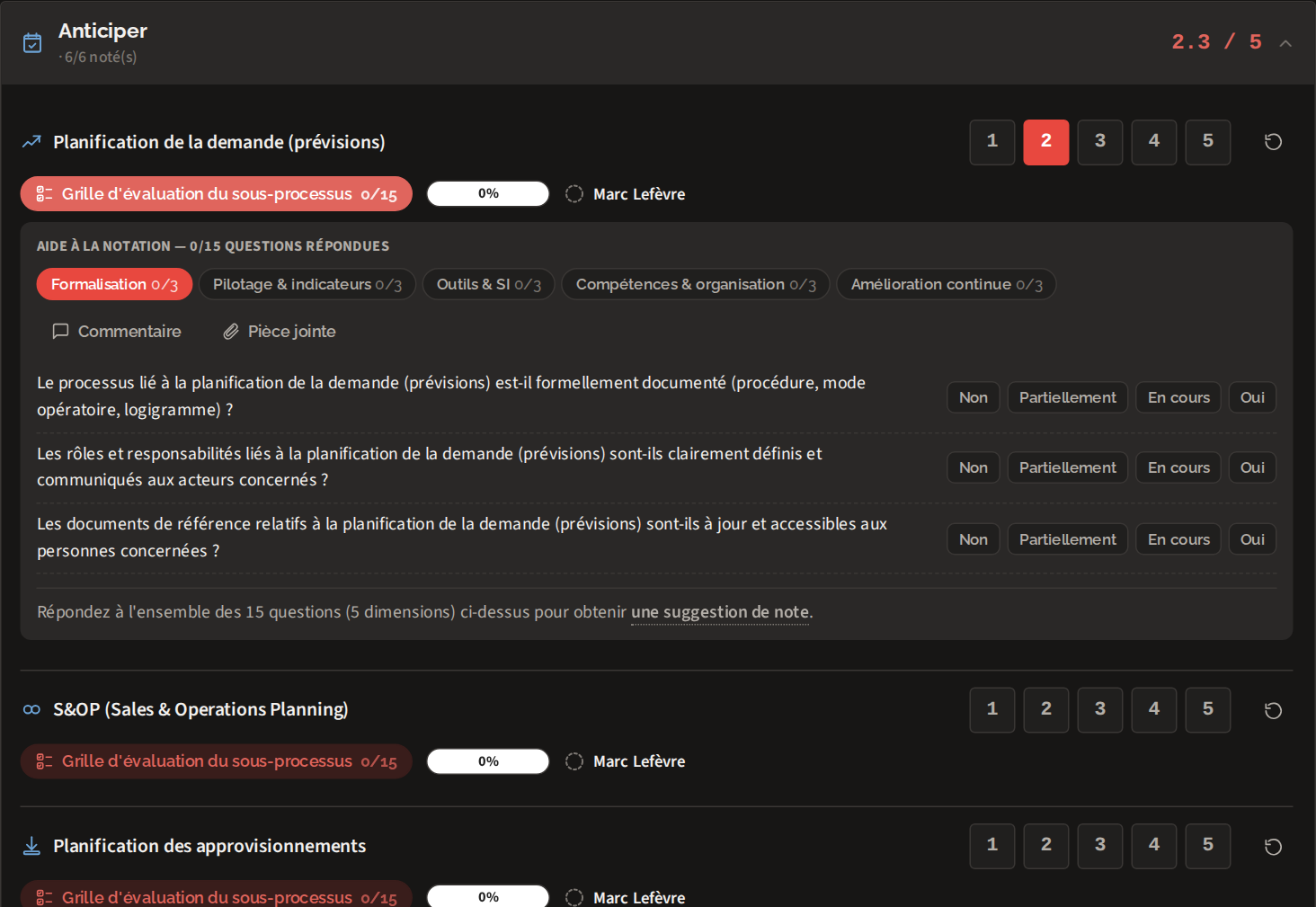The width and height of the screenshot is (1316, 907).
Task: Click the download icon beside Planification des approvisionnements
Action: 31,846
